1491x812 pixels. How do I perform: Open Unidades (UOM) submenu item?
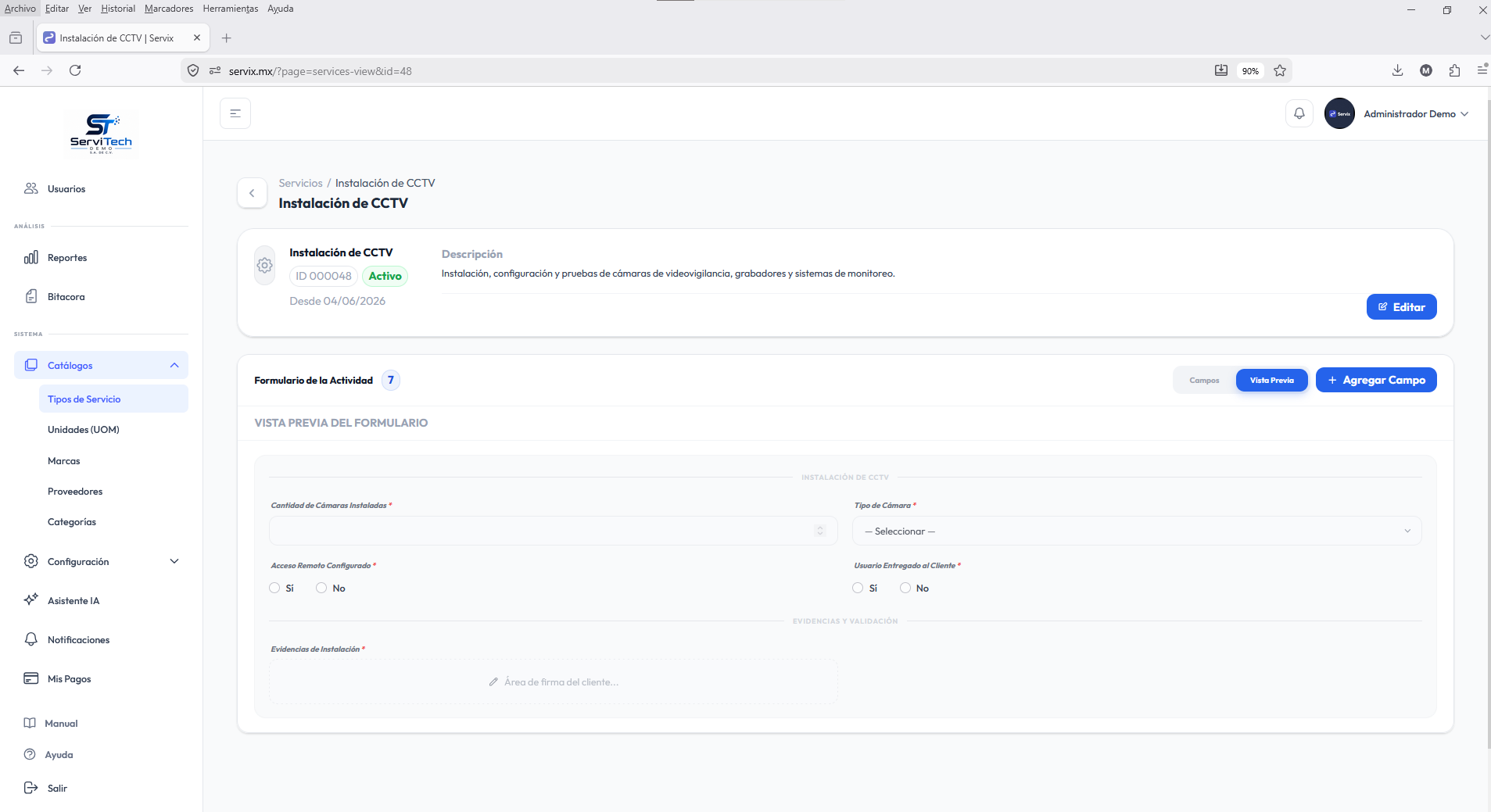coord(84,429)
